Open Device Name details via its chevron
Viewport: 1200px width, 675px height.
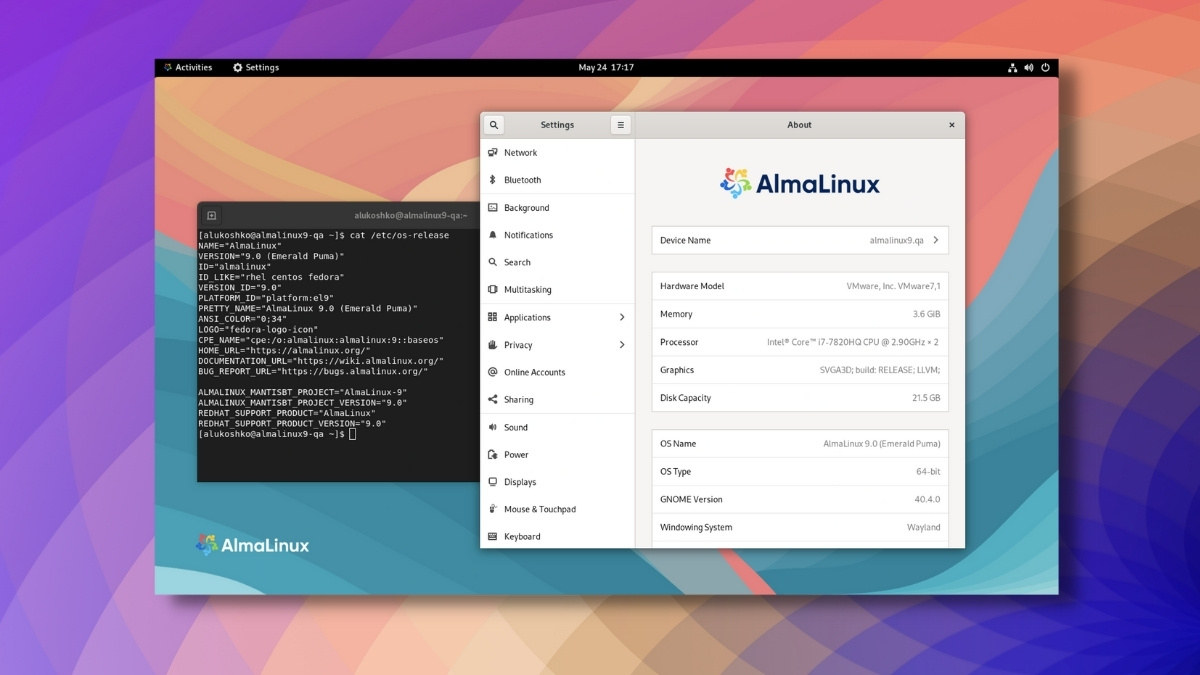tap(938, 240)
